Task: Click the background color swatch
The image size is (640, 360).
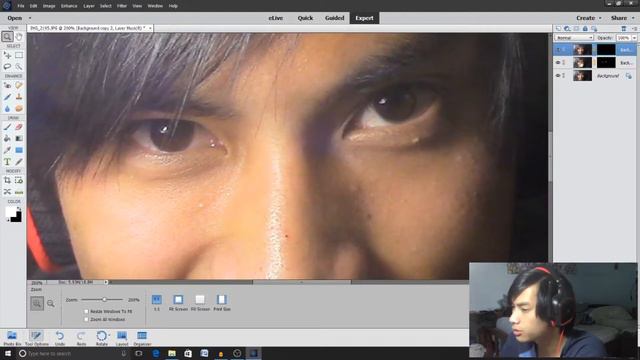Action: point(17,218)
